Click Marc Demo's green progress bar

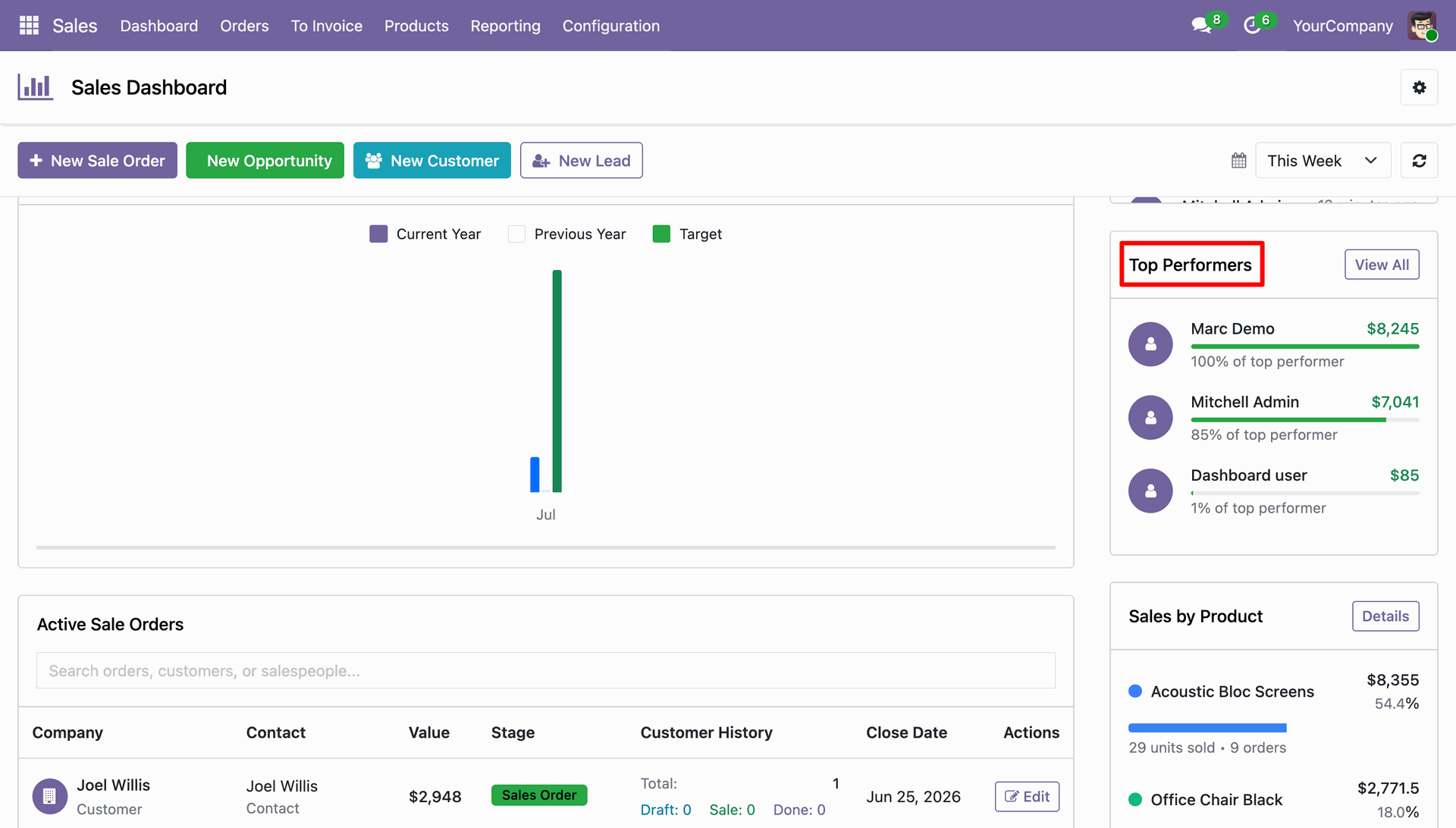pos(1304,347)
